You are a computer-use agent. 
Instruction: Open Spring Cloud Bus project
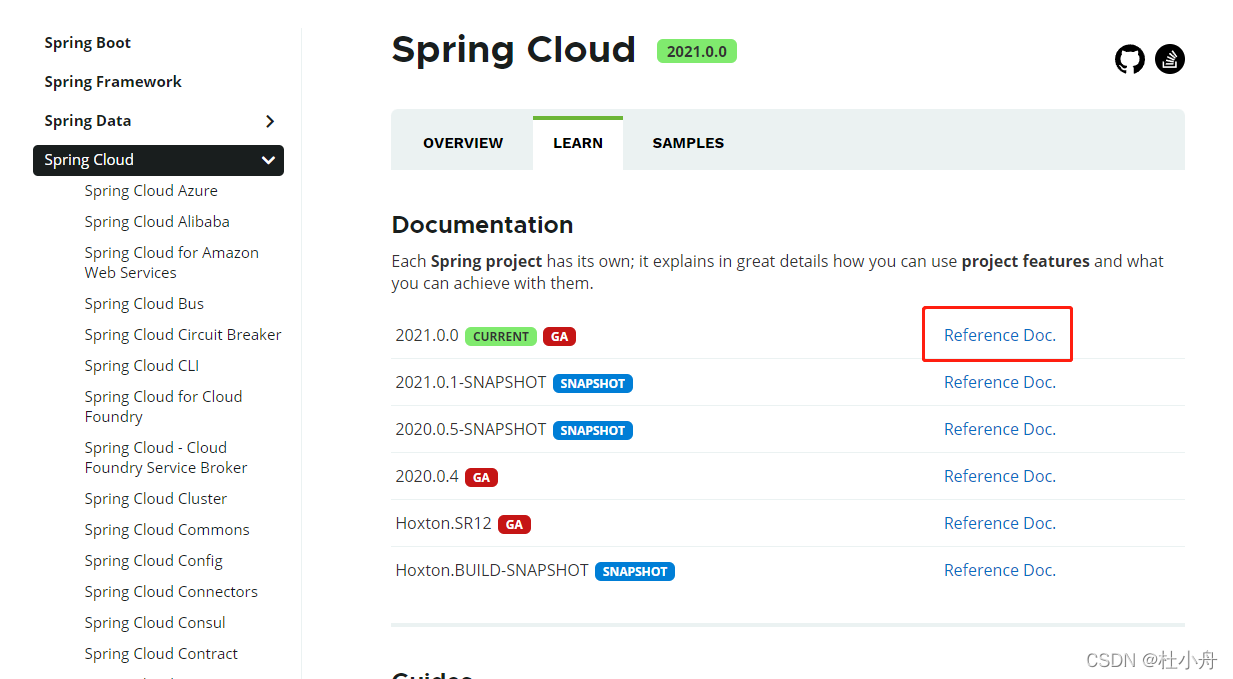point(144,304)
